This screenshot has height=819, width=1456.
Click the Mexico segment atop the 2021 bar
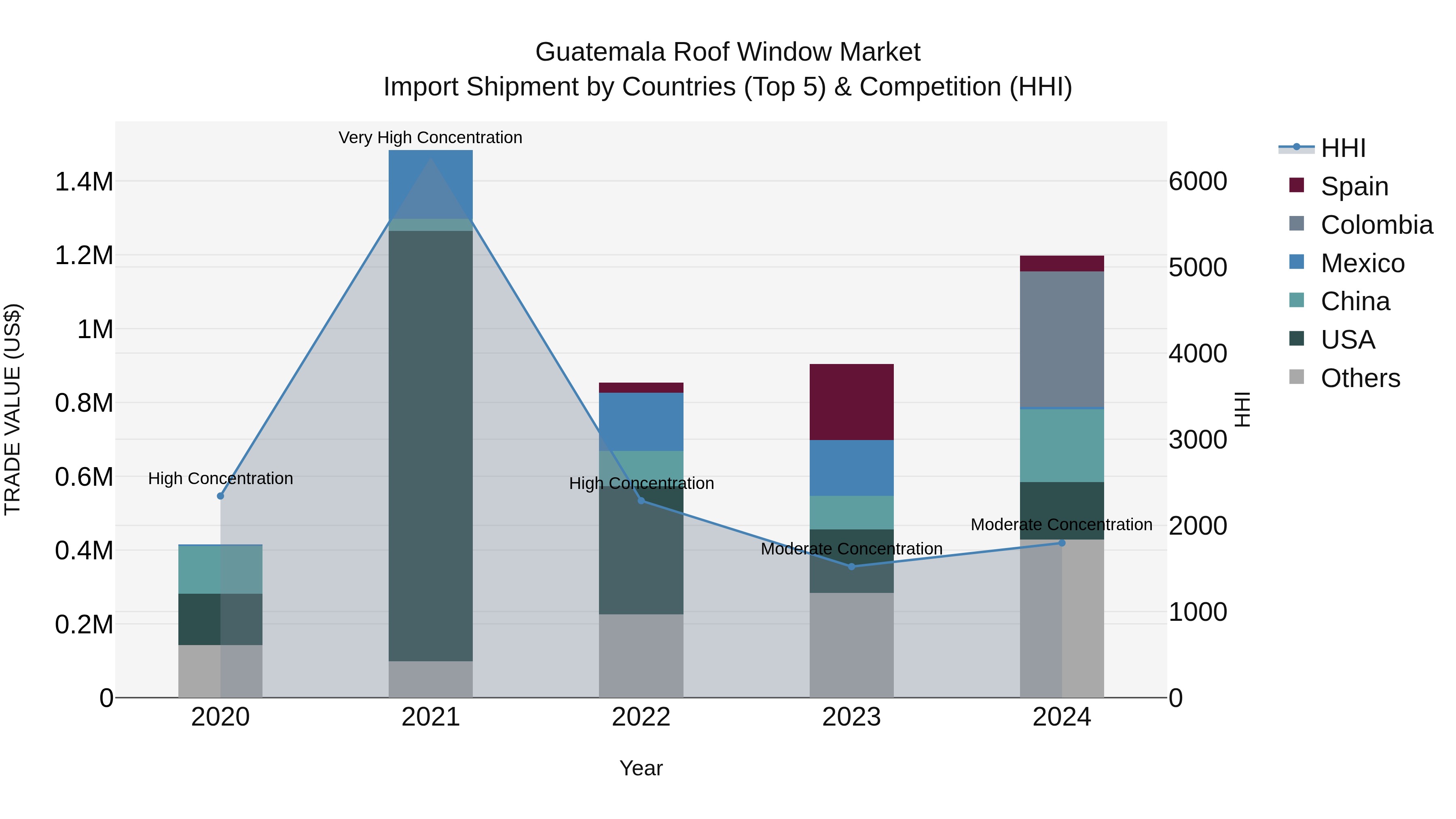tap(431, 184)
